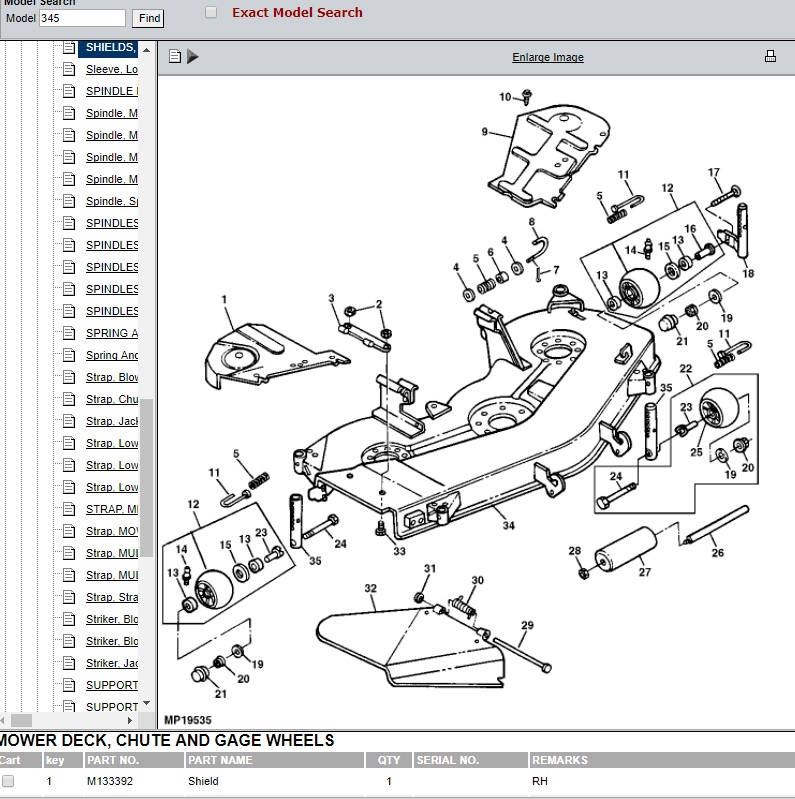Click the Model search text field
Viewport: 795px width, 799px height.
[x=82, y=18]
